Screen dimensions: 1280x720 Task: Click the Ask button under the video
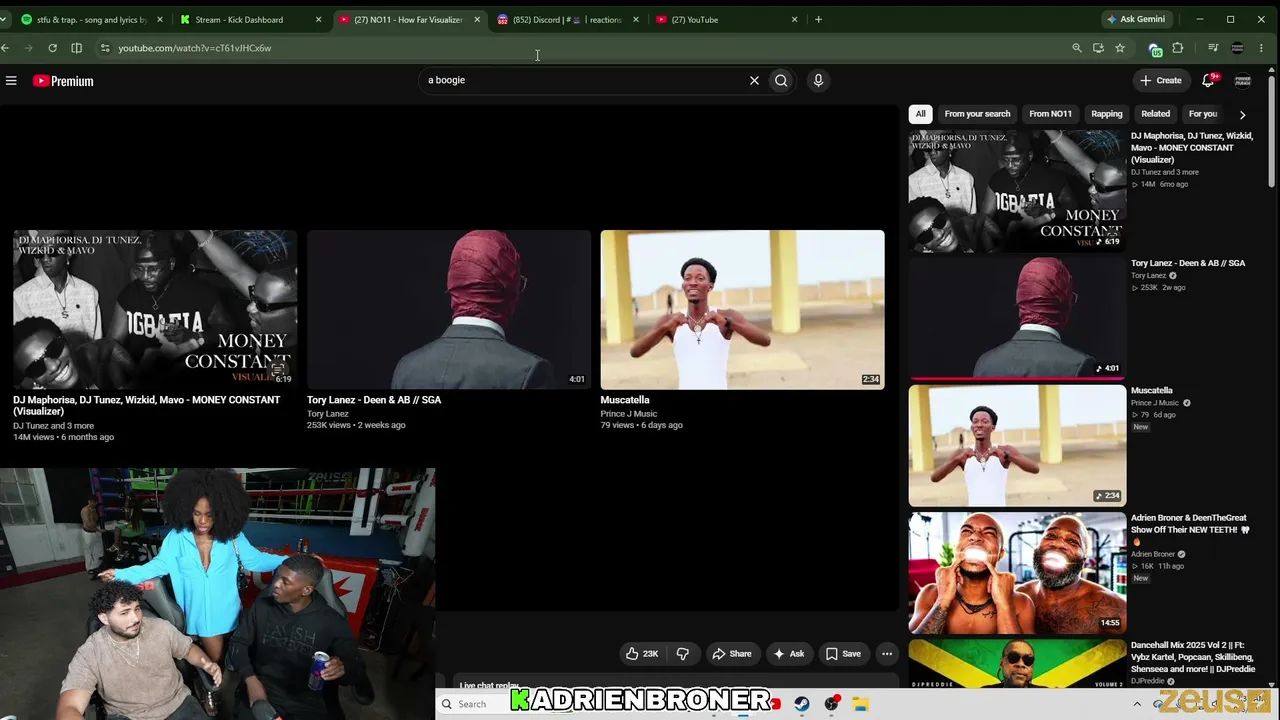click(789, 654)
